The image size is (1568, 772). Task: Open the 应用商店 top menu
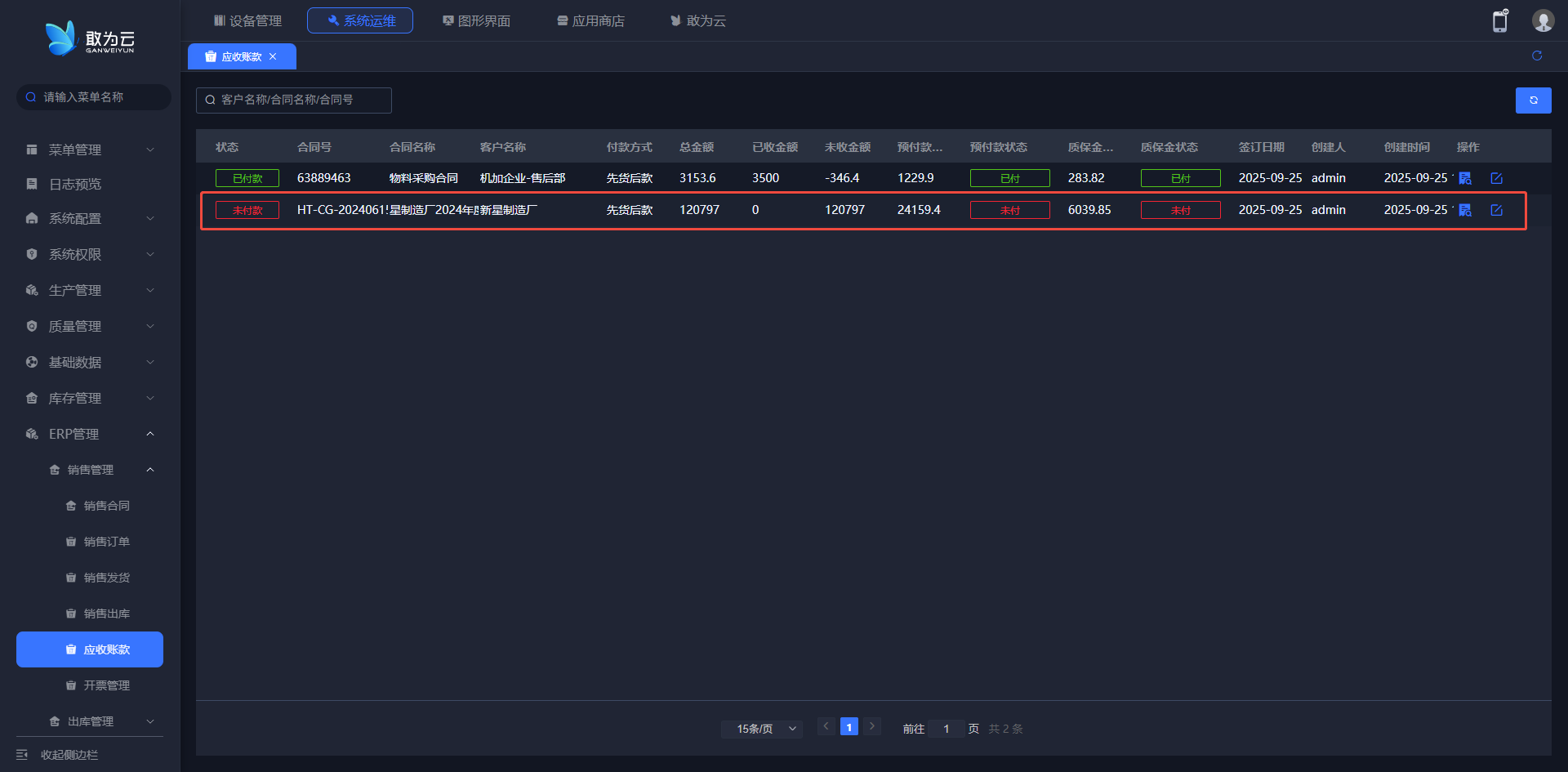pyautogui.click(x=590, y=20)
